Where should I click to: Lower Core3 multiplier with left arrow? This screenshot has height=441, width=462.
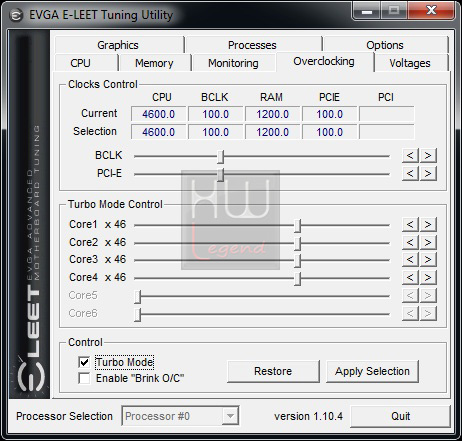click(410, 260)
